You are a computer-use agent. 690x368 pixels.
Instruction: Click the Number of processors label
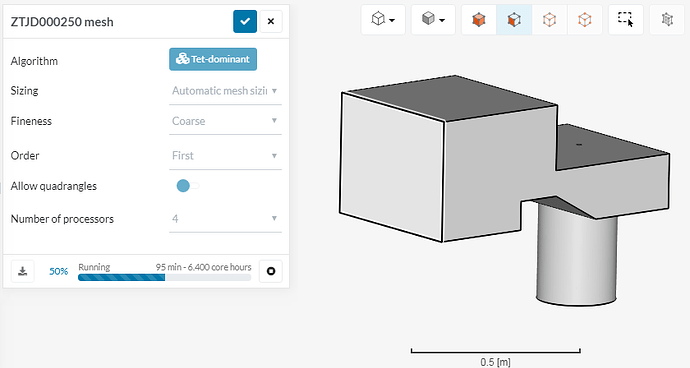[62, 219]
